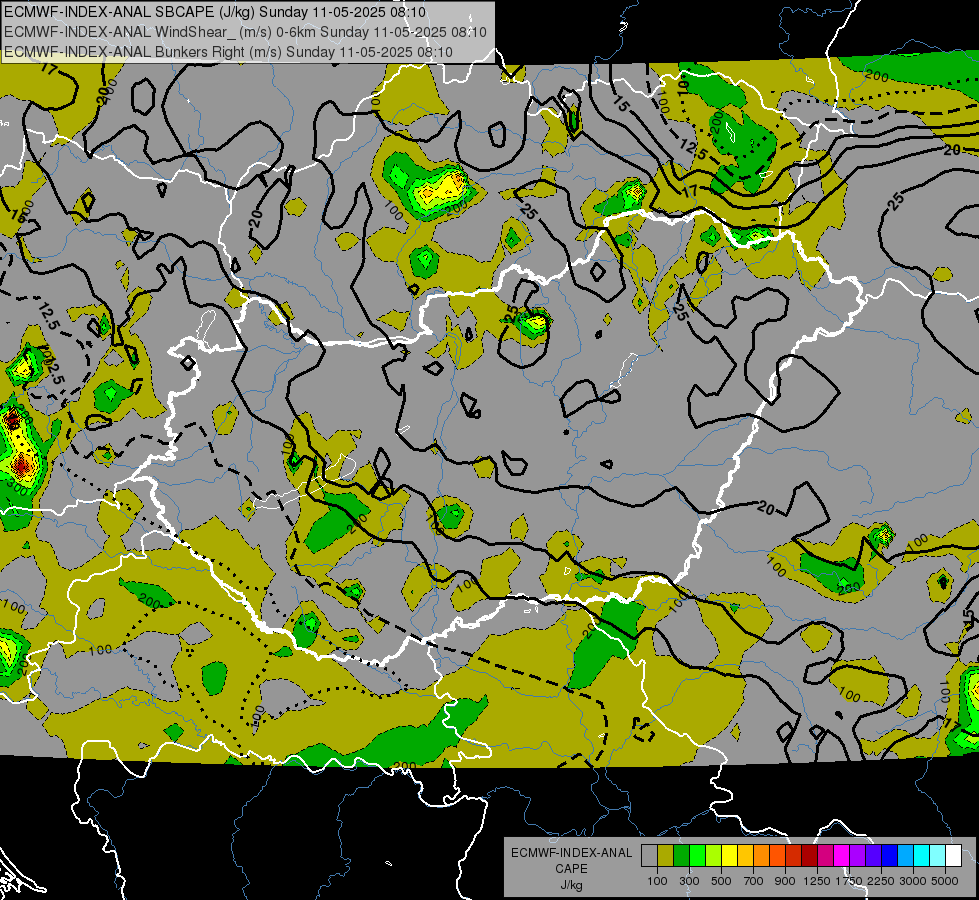The width and height of the screenshot is (979, 900).
Task: Click the WindShear_ (m/s) 0-6km title line
Action: tap(245, 32)
